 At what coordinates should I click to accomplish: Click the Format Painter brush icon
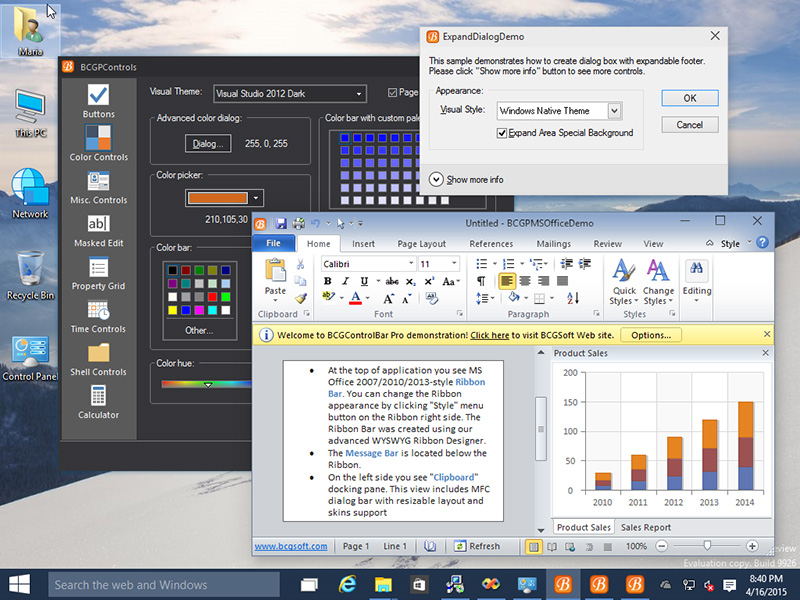pos(301,298)
